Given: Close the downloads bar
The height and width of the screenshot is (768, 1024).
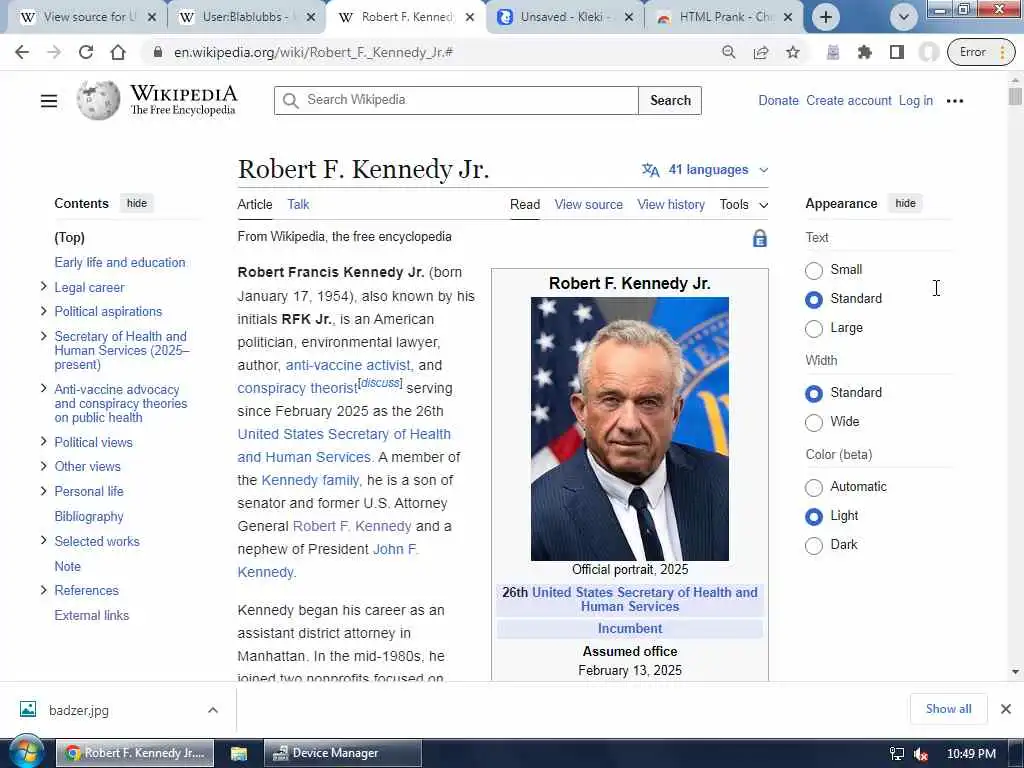Looking at the screenshot, I should pos(1006,709).
